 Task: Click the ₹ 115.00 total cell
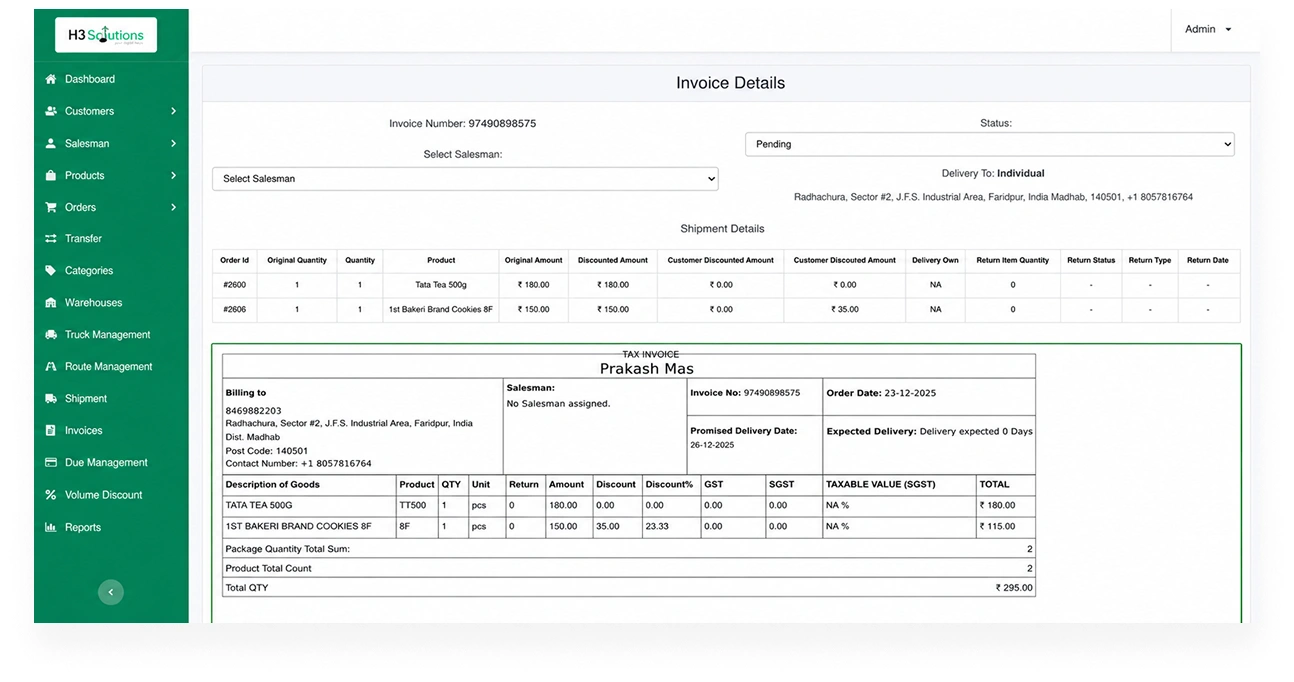tap(1006, 526)
